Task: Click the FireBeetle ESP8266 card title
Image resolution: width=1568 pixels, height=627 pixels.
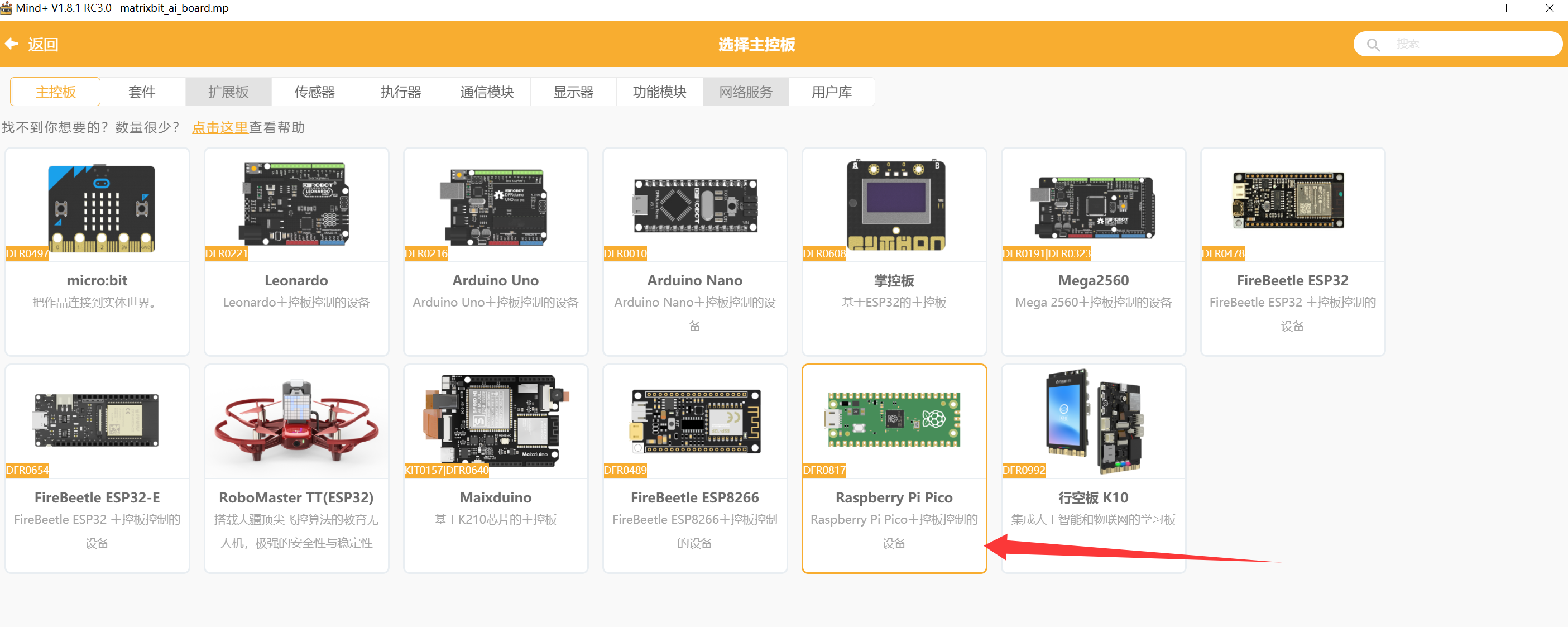Action: pyautogui.click(x=694, y=498)
